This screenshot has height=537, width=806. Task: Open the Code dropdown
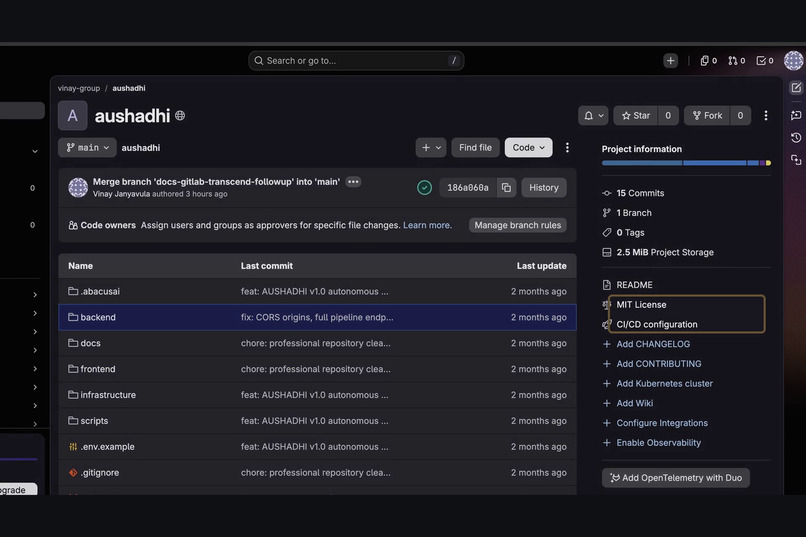[528, 147]
